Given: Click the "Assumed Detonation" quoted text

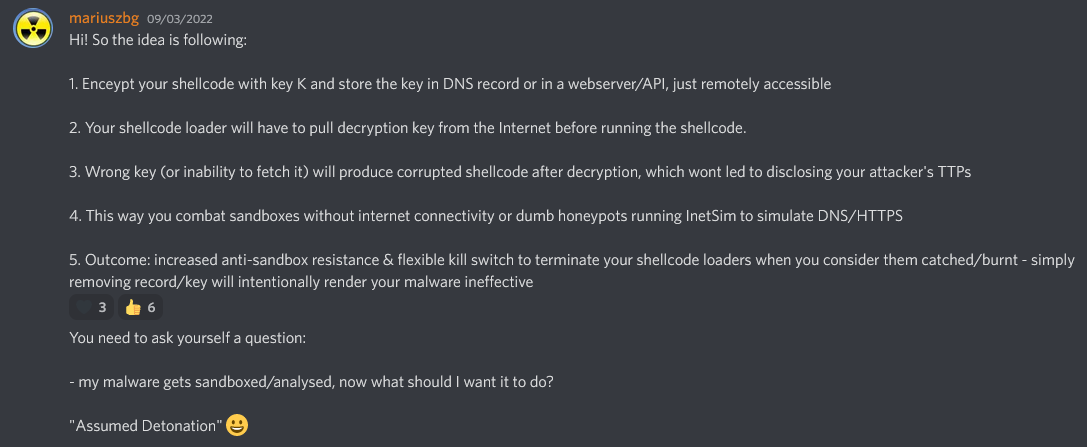Looking at the screenshot, I should [x=145, y=426].
